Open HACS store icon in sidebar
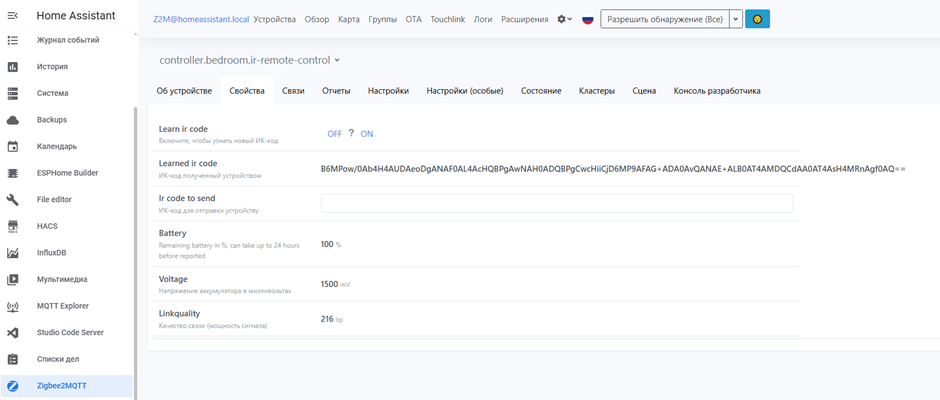 click(13, 226)
